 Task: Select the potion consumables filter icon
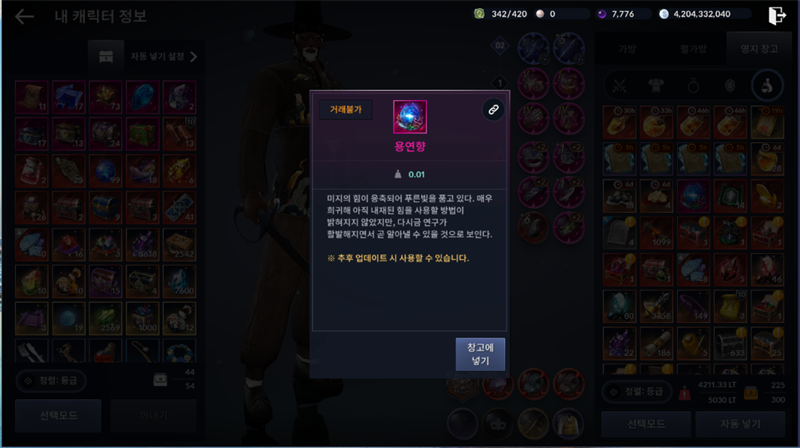(x=766, y=86)
